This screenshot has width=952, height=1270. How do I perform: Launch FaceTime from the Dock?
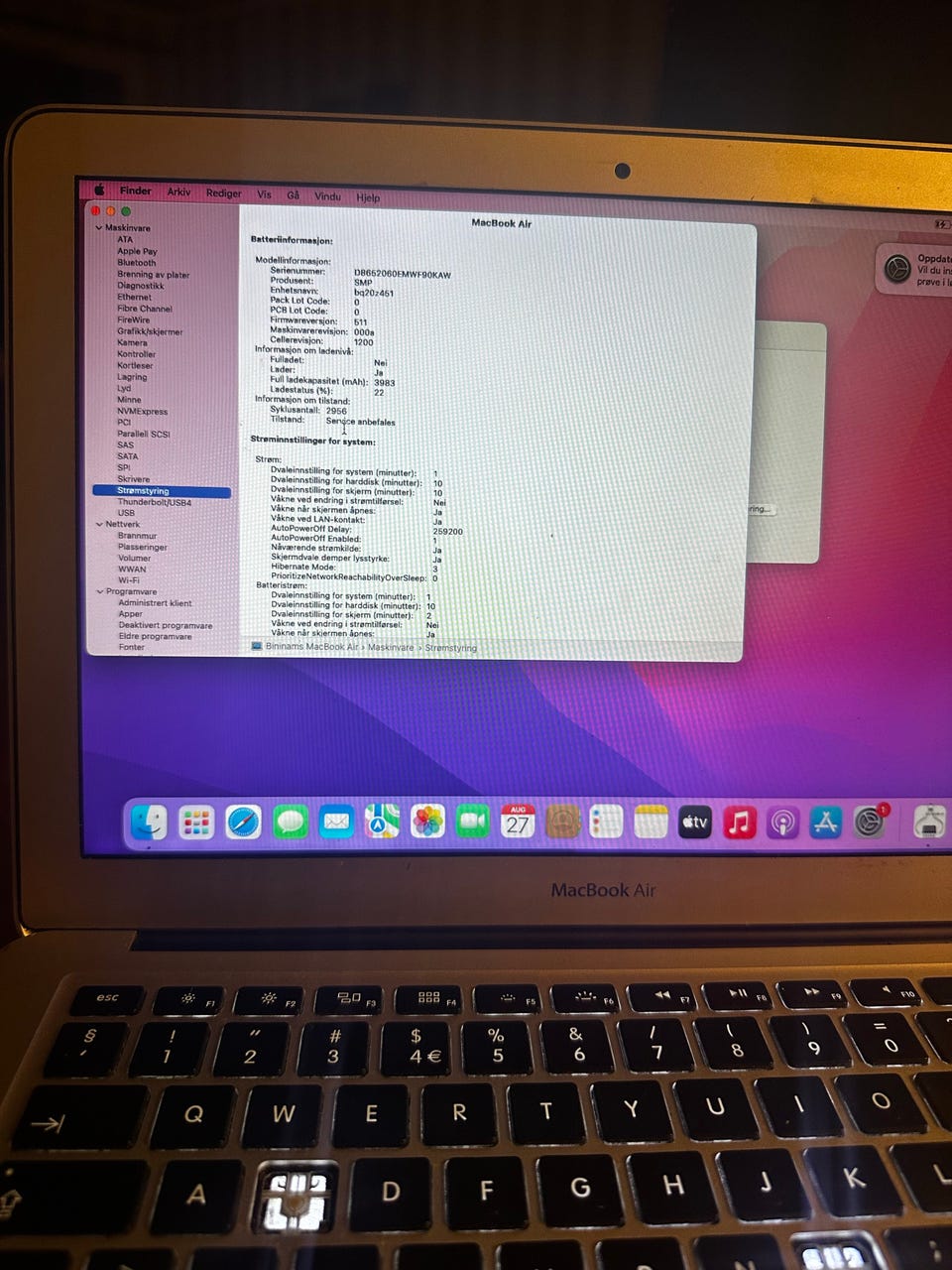[473, 822]
